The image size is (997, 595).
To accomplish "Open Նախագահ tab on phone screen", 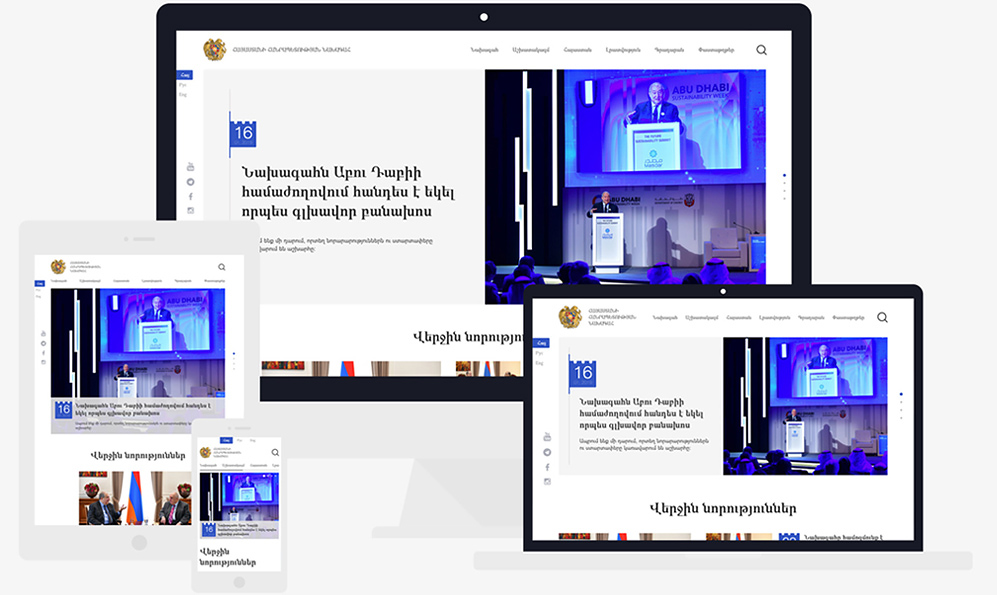I will point(208,465).
